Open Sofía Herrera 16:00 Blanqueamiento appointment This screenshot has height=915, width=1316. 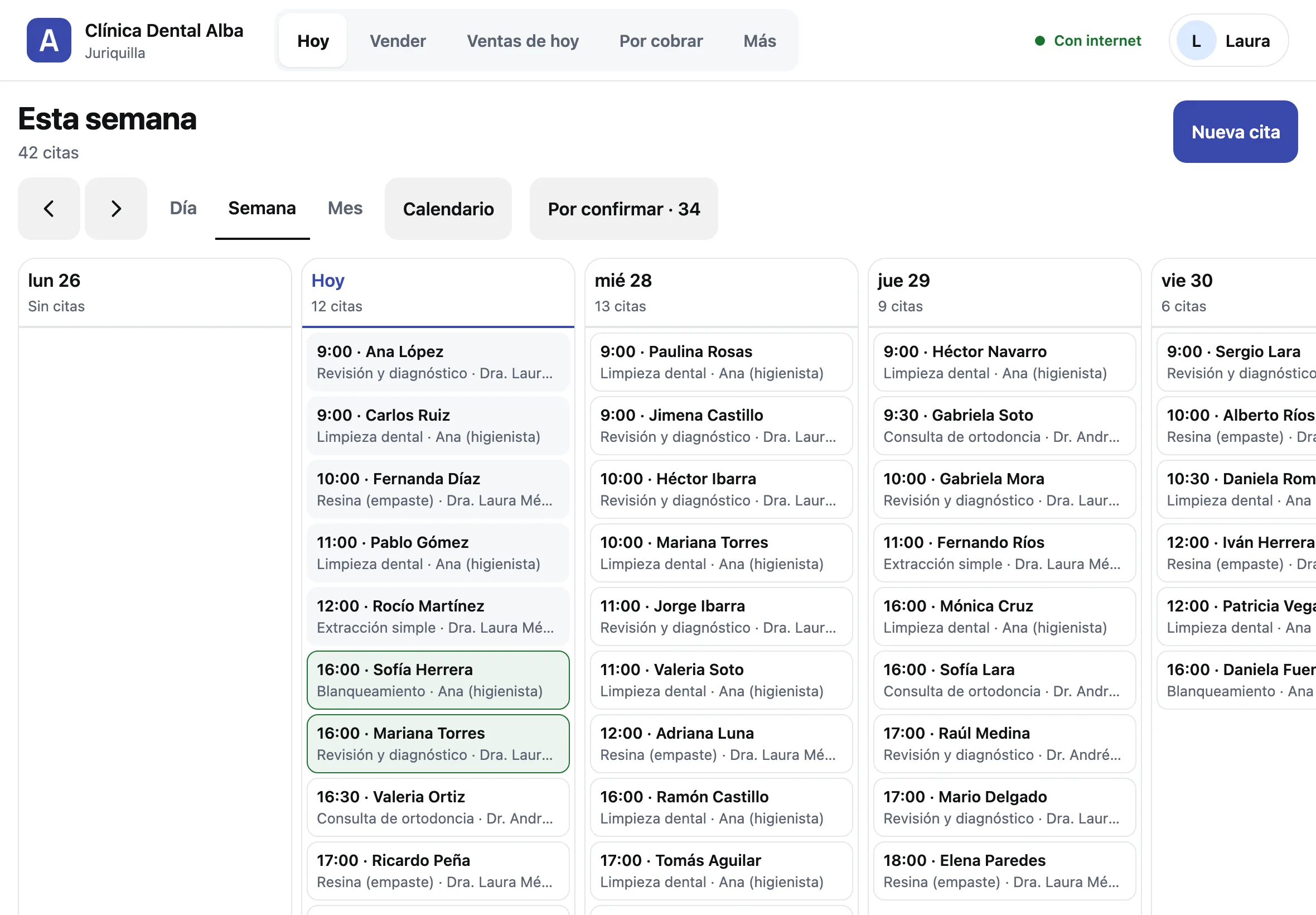438,681
